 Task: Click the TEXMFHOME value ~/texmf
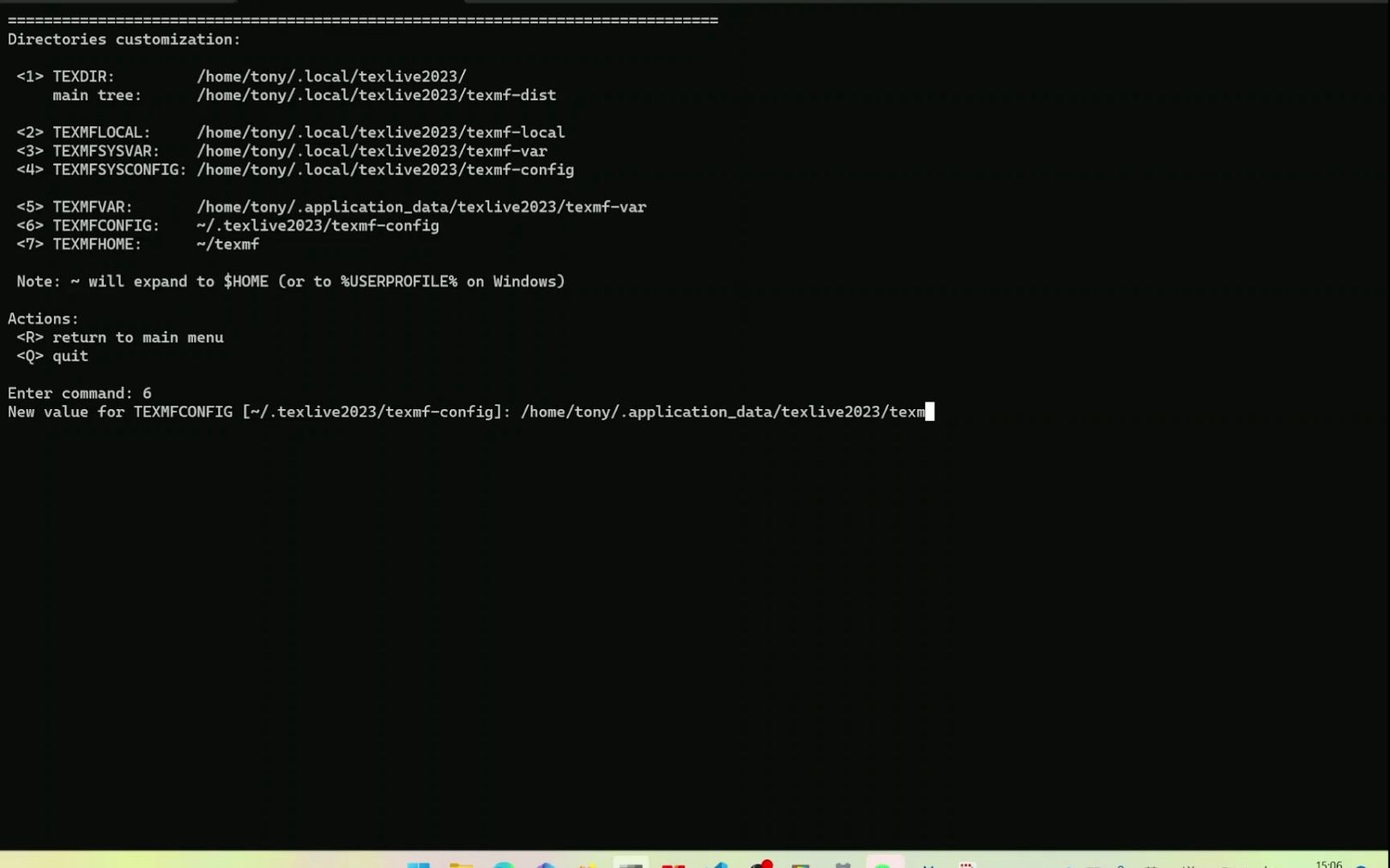pos(227,244)
